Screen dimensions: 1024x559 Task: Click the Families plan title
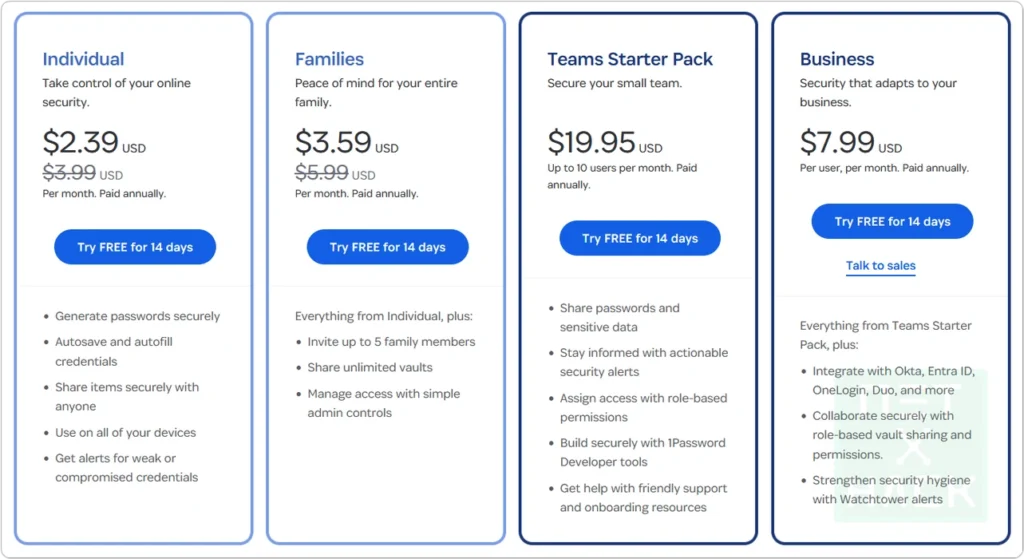(329, 59)
